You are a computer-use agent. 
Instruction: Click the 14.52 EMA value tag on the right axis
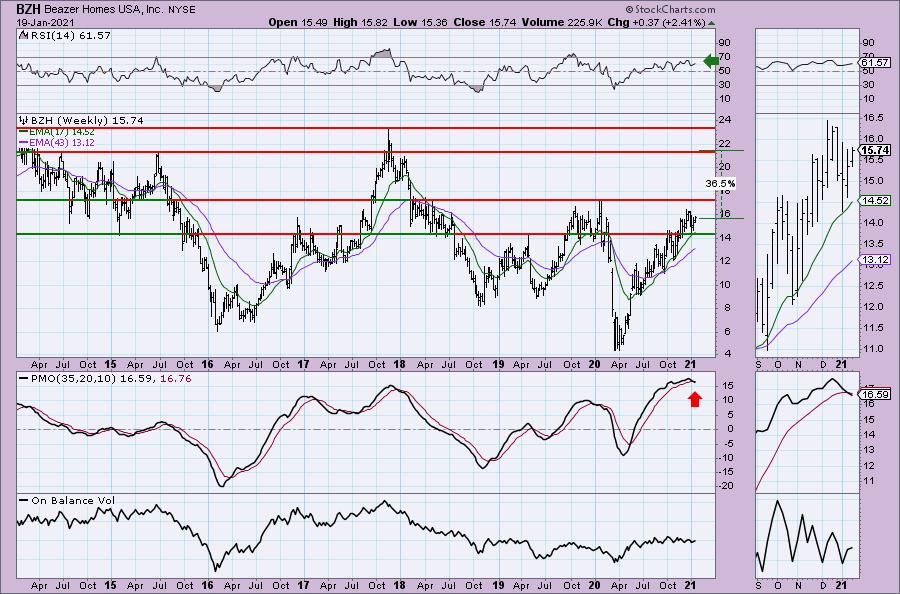(875, 200)
